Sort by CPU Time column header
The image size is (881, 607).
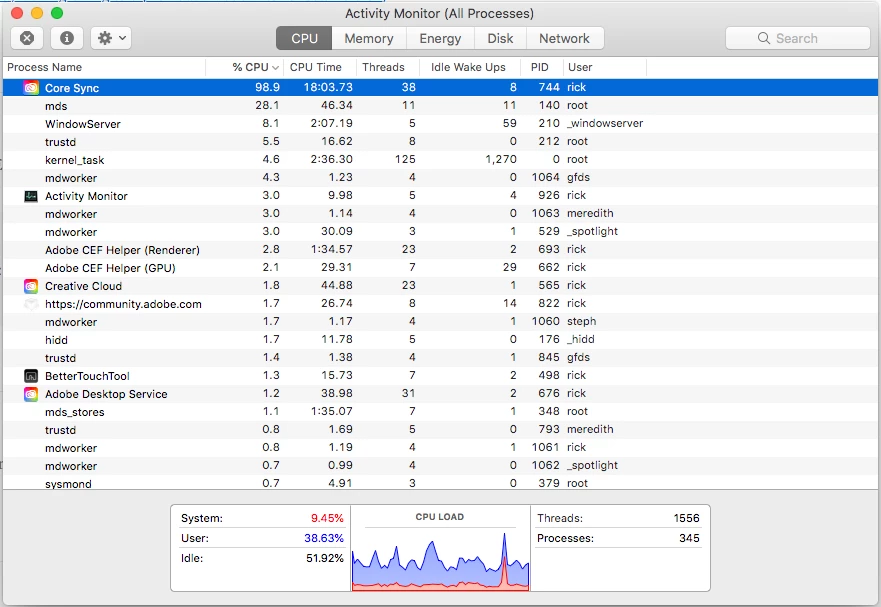(320, 67)
